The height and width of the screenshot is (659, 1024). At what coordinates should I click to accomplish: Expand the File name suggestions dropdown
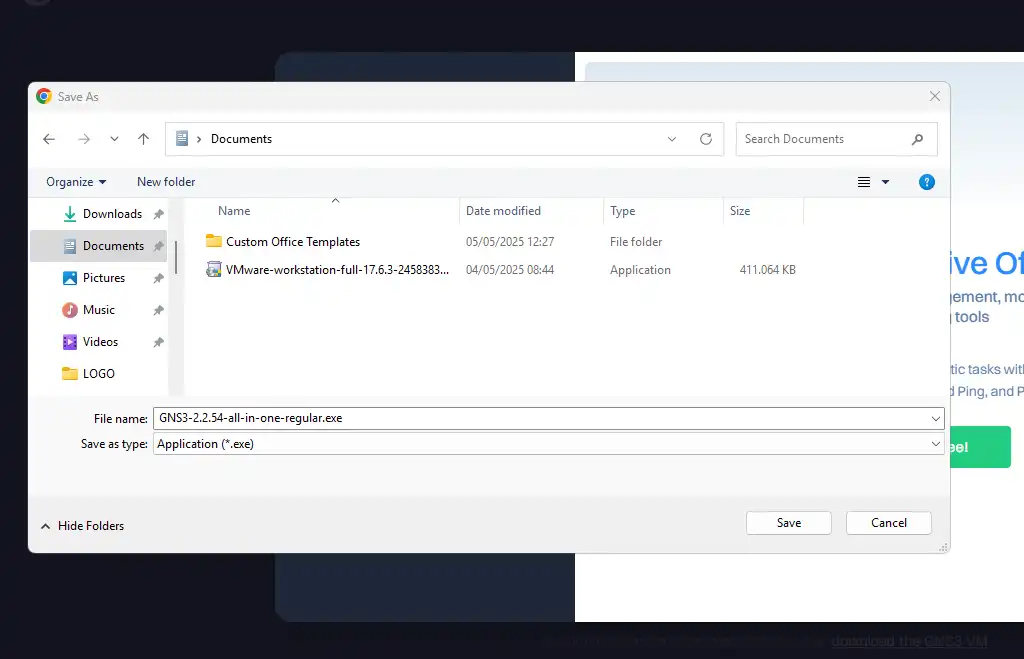935,418
